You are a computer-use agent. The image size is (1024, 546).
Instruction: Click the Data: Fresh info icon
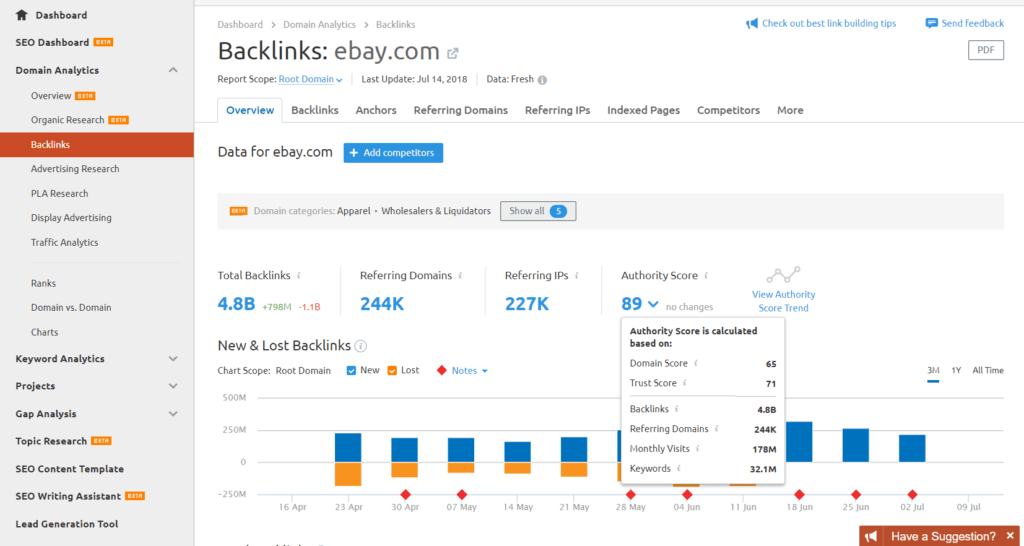pos(542,80)
